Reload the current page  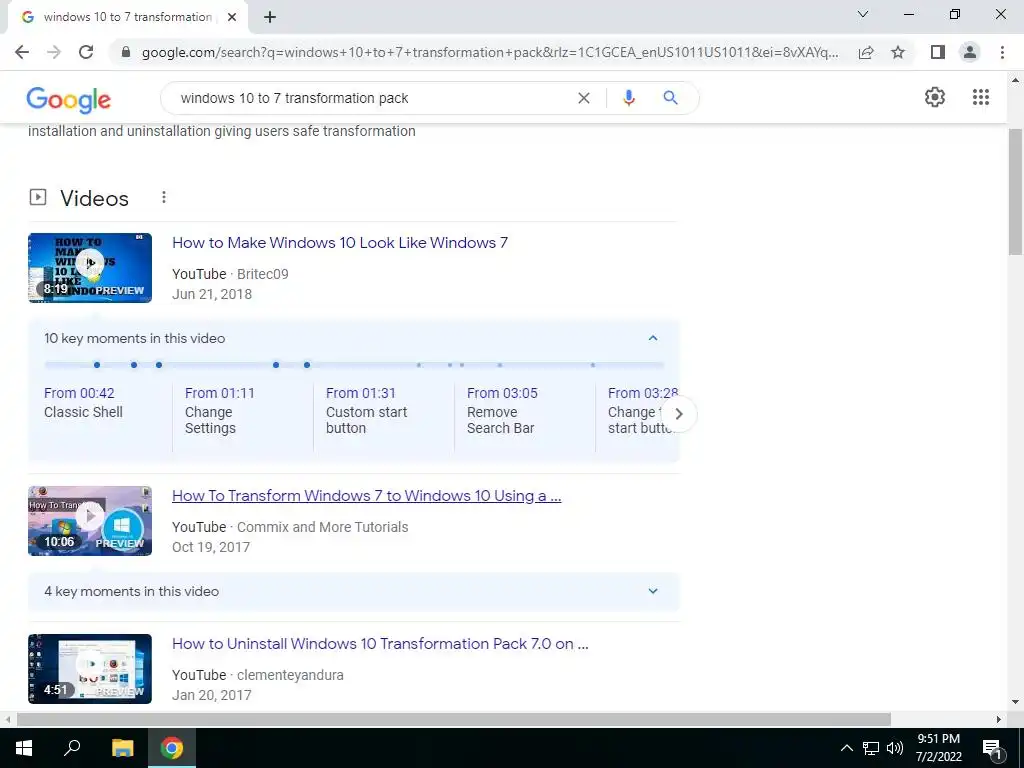pyautogui.click(x=86, y=52)
